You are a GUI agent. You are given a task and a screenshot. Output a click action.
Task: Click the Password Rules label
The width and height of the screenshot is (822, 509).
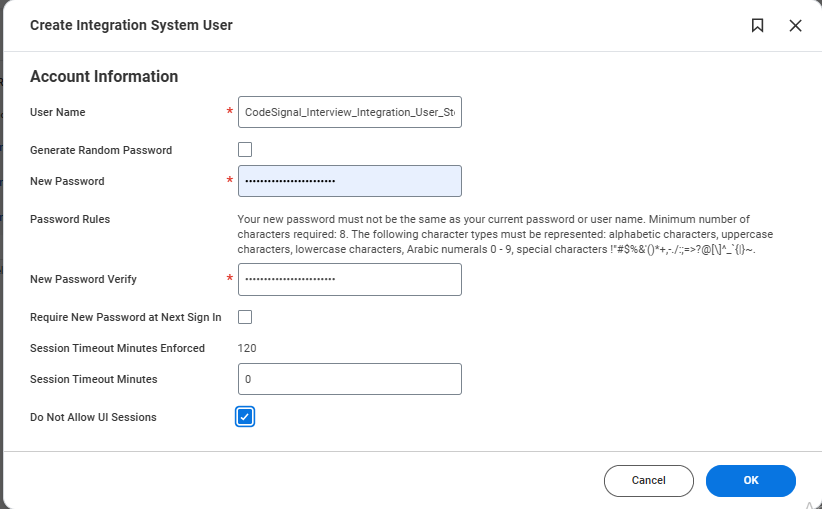70,219
